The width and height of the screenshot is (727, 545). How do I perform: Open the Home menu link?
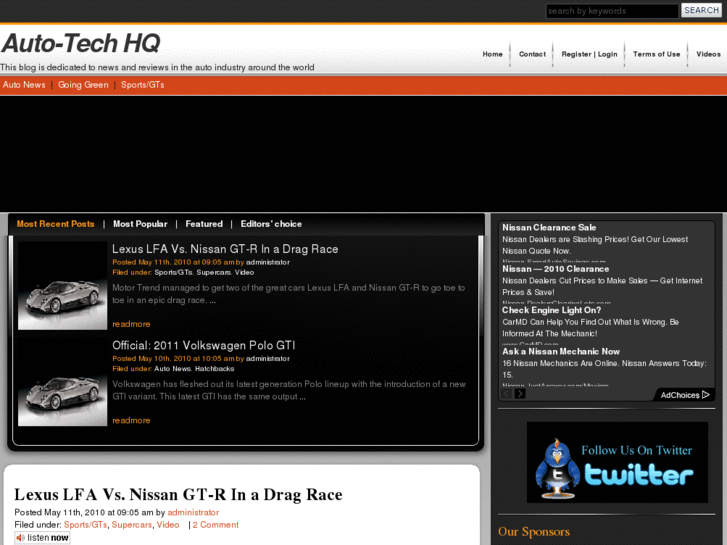[x=492, y=54]
